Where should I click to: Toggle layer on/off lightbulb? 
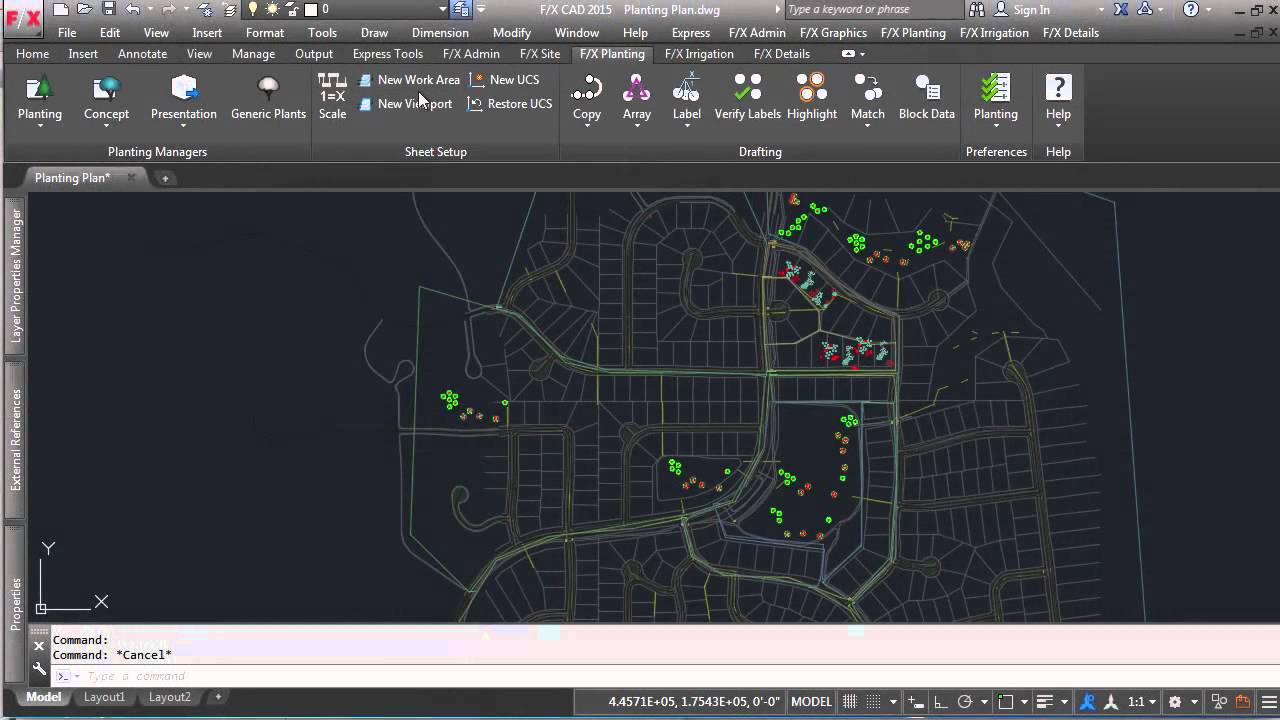(x=253, y=9)
